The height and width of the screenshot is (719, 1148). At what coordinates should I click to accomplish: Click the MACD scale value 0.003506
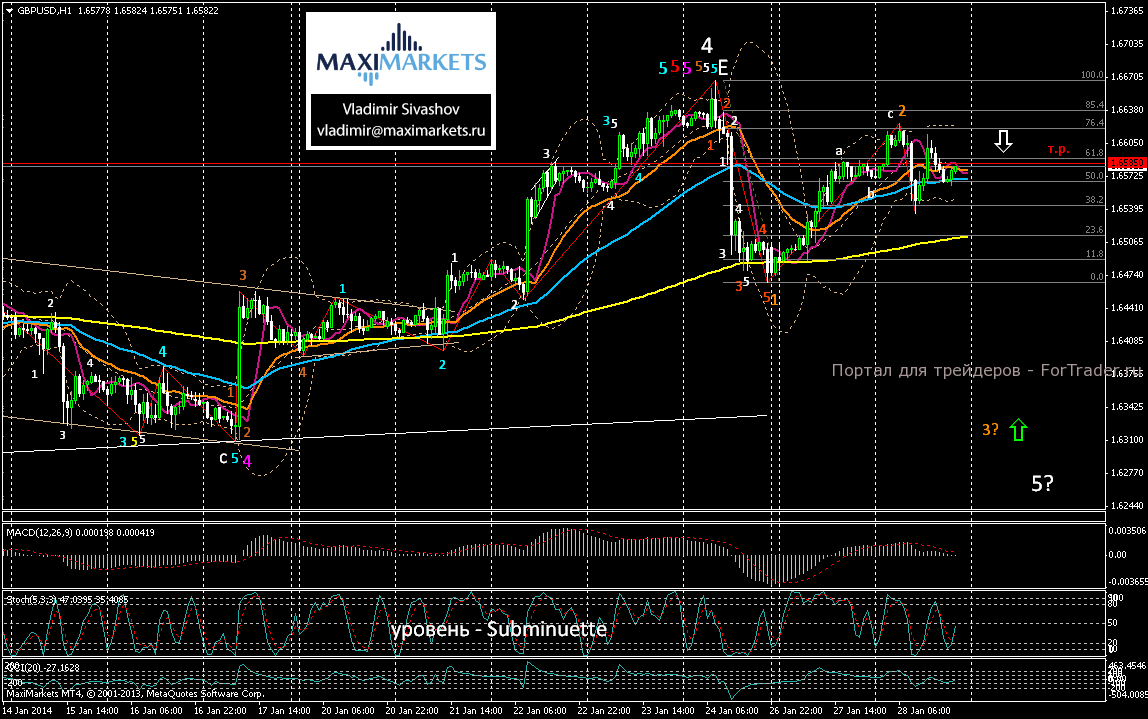click(x=1126, y=529)
